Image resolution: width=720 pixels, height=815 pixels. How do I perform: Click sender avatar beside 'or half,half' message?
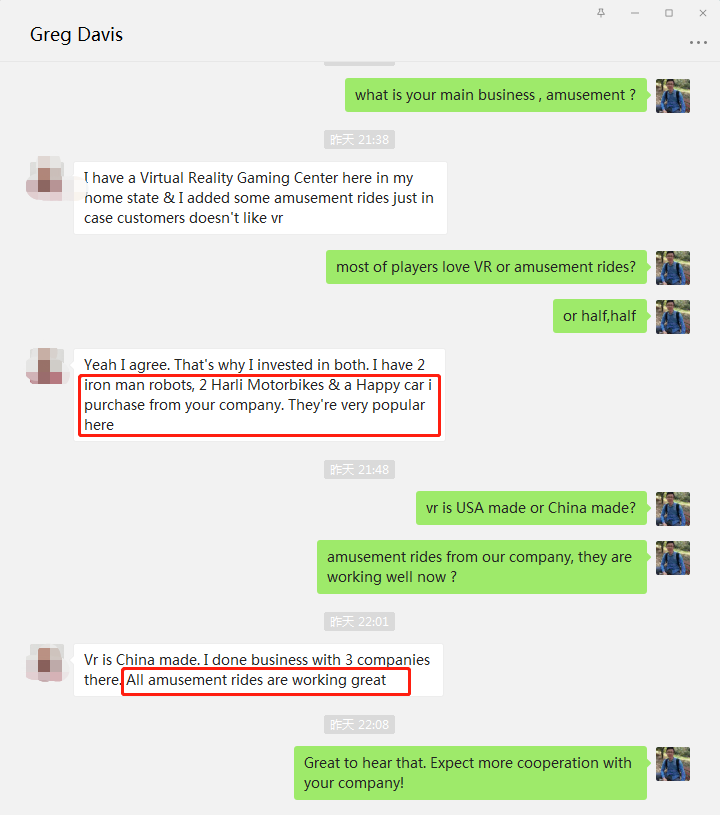tap(673, 317)
